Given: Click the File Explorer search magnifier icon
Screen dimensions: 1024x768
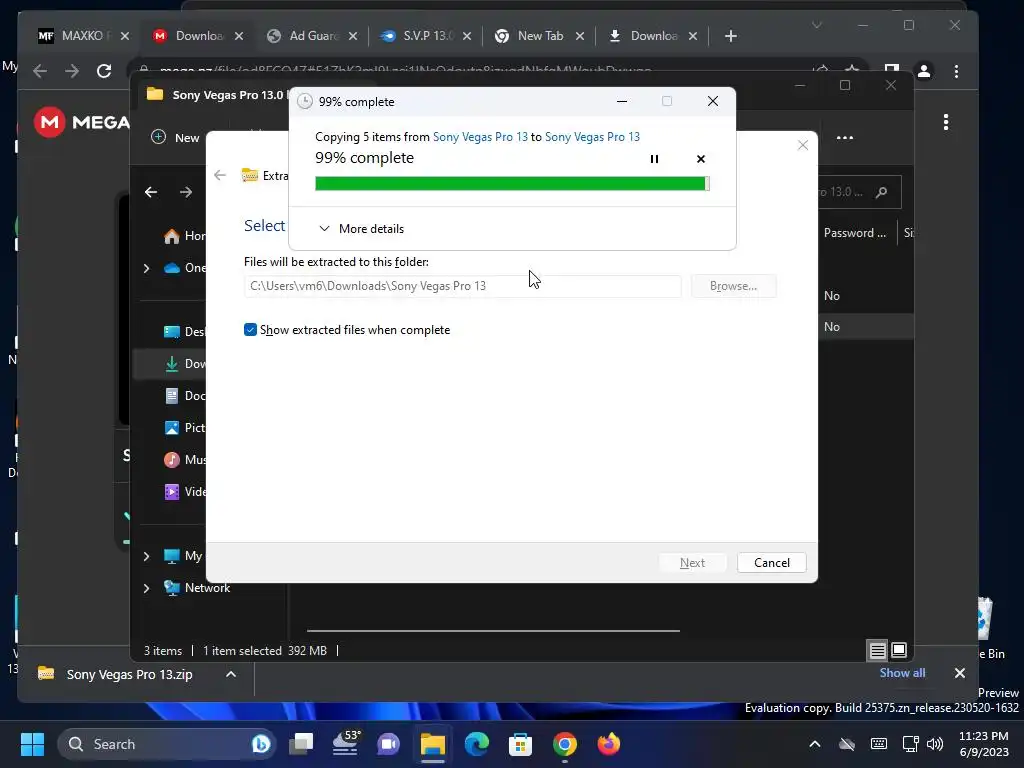Looking at the screenshot, I should tap(882, 192).
